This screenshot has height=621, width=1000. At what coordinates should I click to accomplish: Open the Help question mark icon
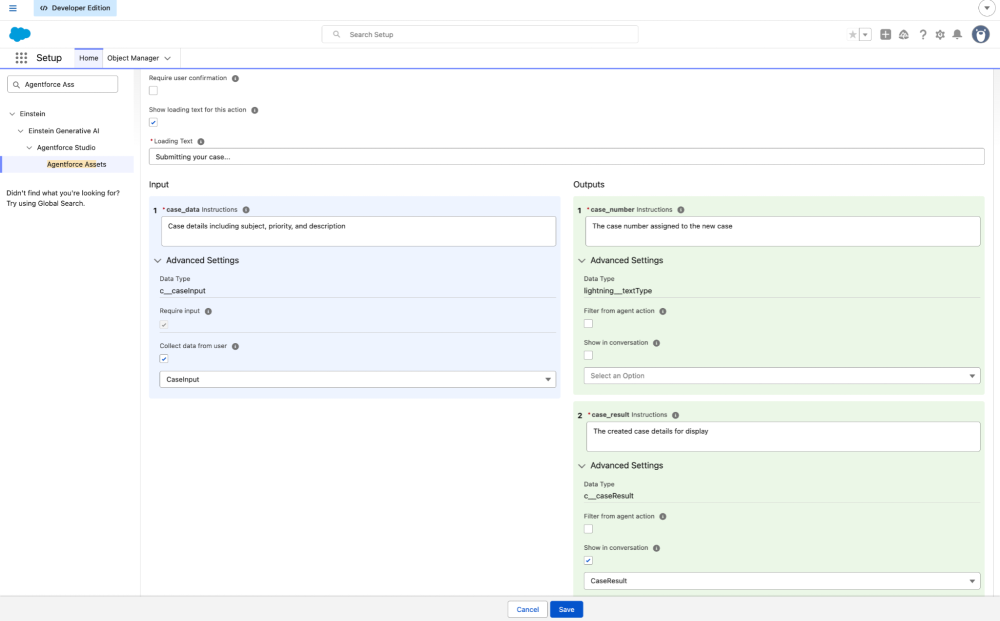923,34
